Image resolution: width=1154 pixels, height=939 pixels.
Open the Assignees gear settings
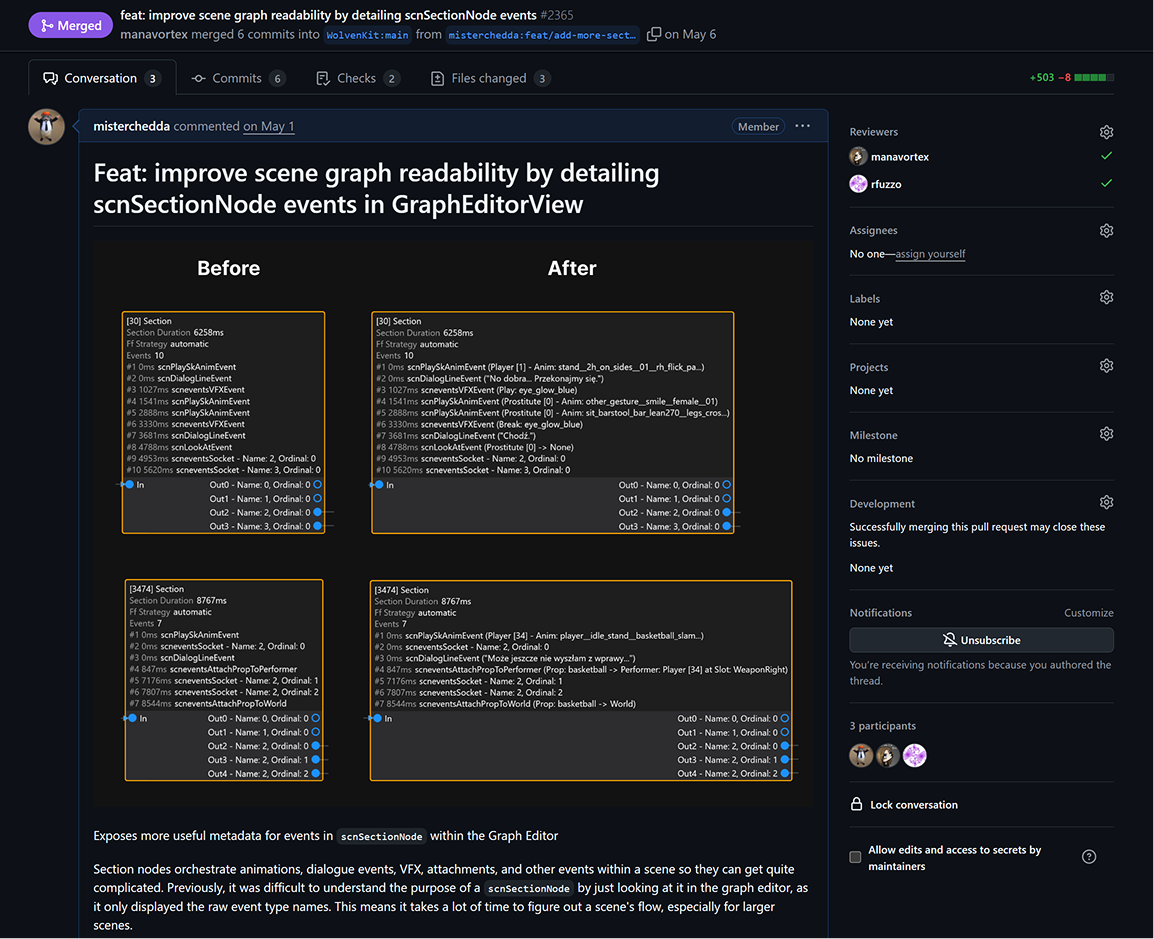[1106, 231]
